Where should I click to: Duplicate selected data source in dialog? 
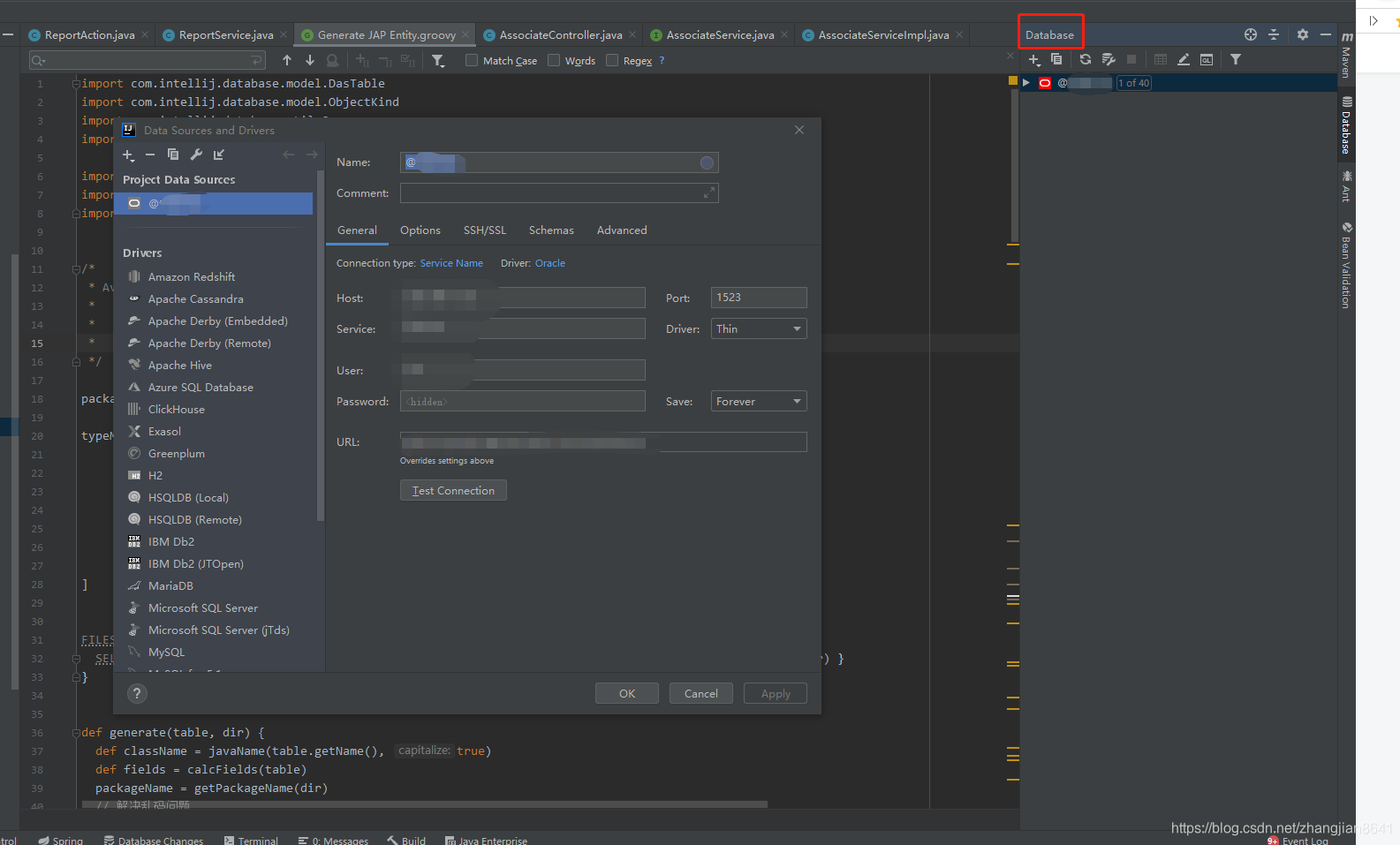point(173,155)
